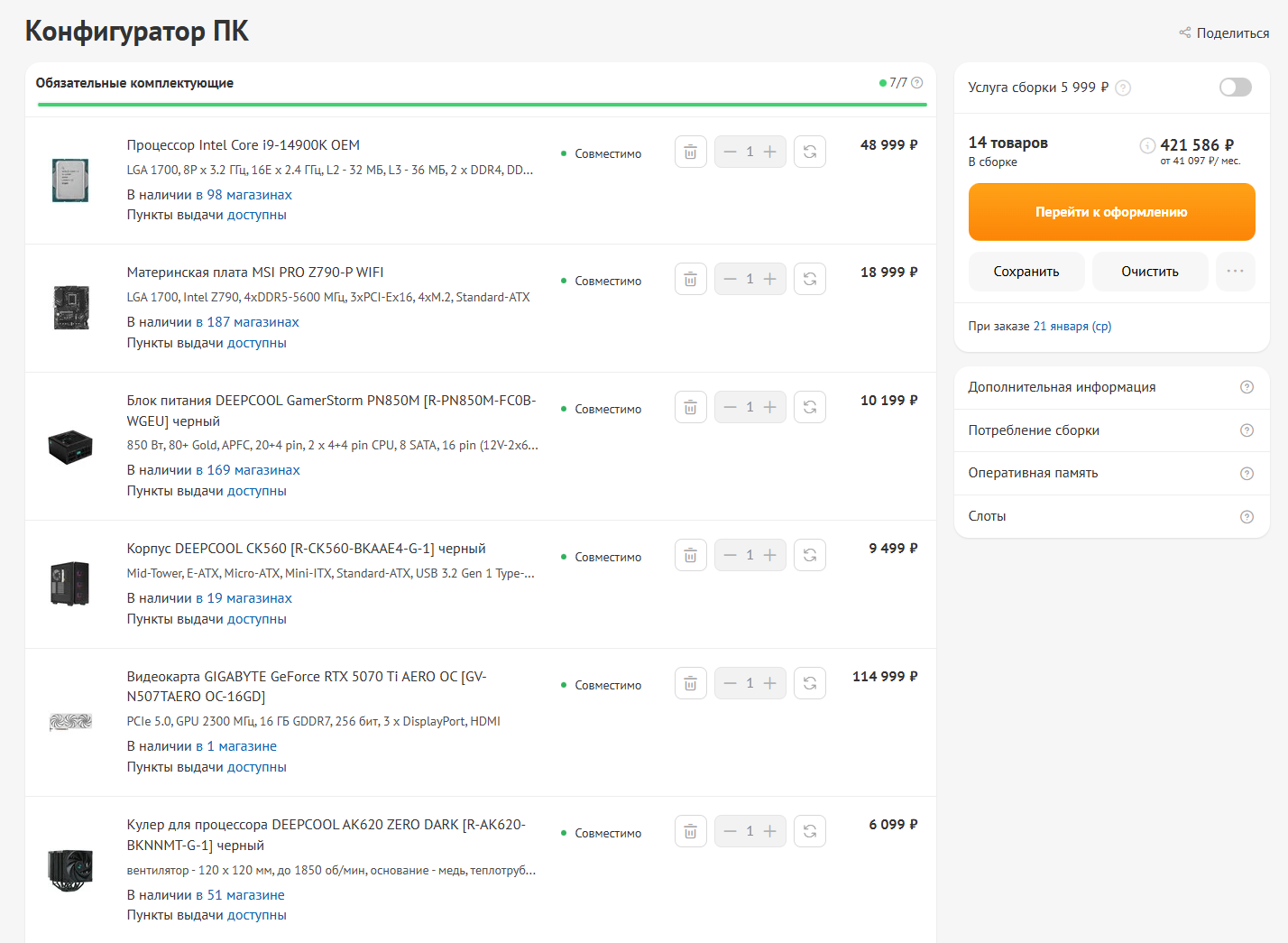
Task: Click the help icon next to 7/7
Action: point(917,83)
